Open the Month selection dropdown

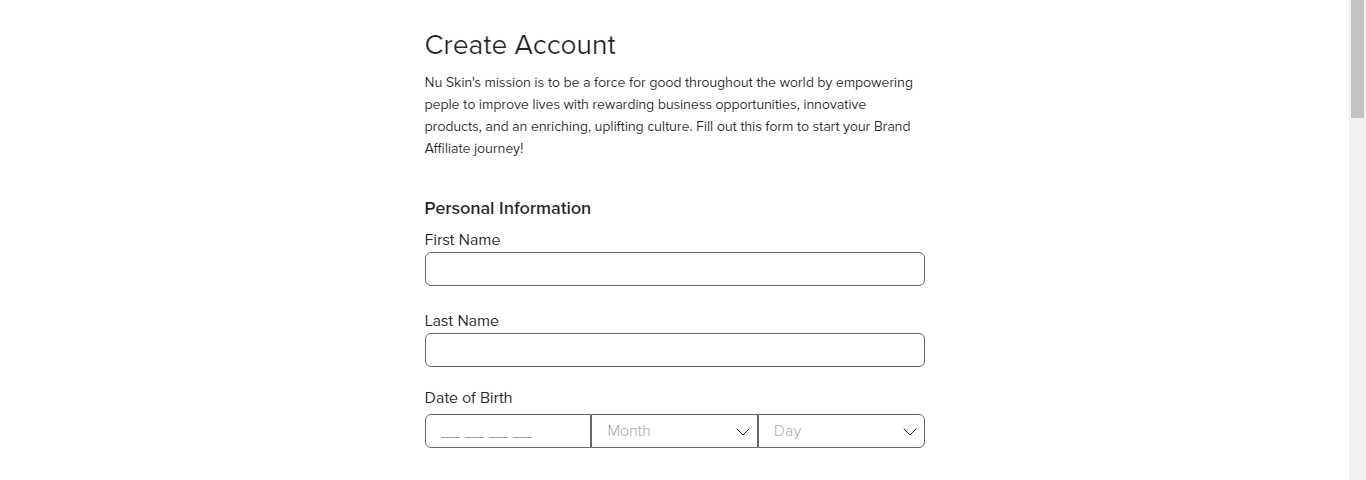point(675,431)
